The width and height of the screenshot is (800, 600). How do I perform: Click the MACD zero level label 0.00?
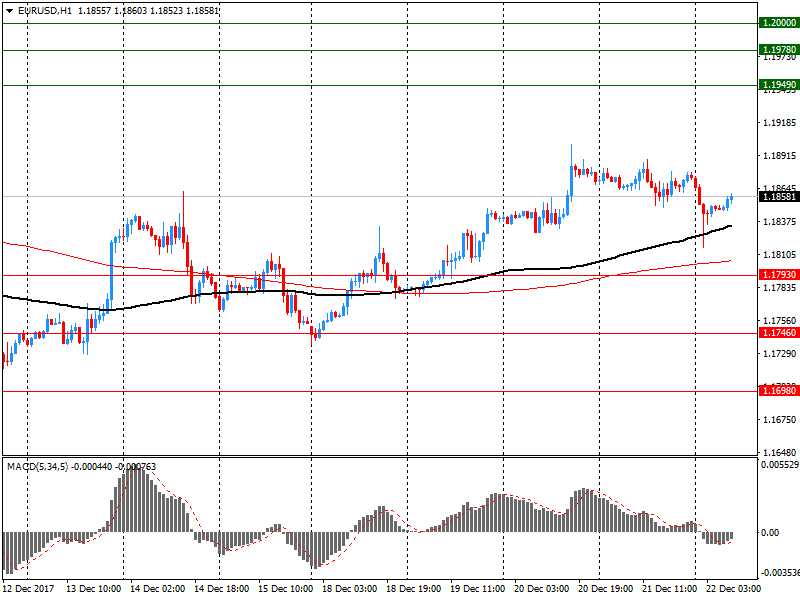point(770,533)
